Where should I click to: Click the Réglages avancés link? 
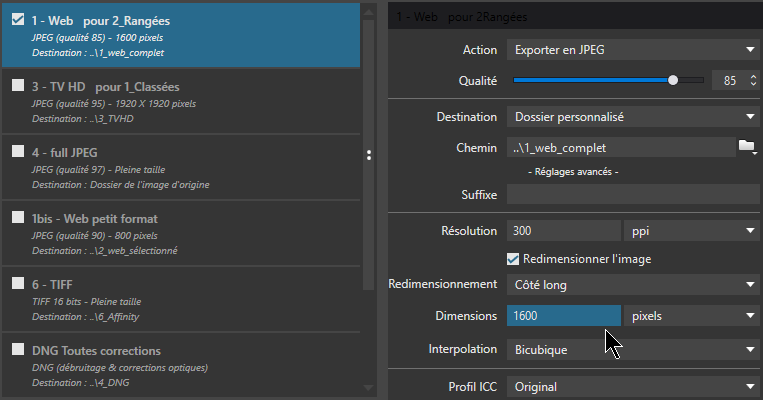[573, 172]
